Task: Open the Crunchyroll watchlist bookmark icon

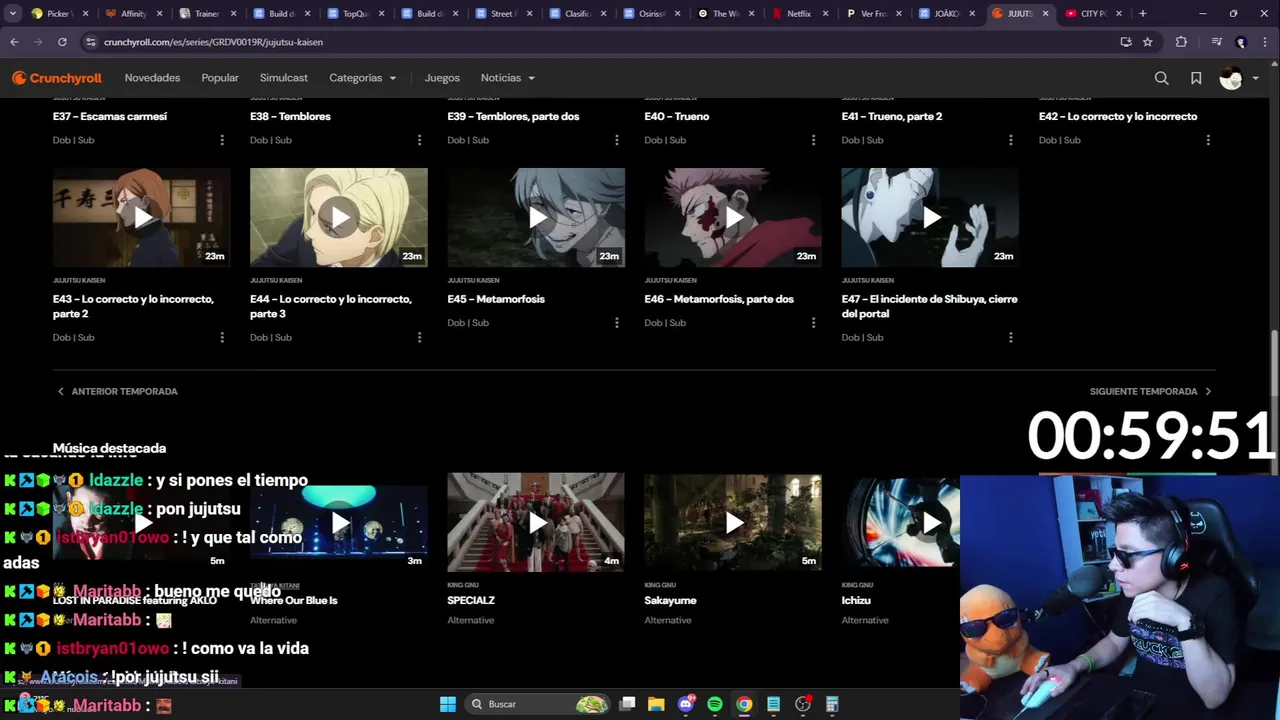Action: 1196,78
